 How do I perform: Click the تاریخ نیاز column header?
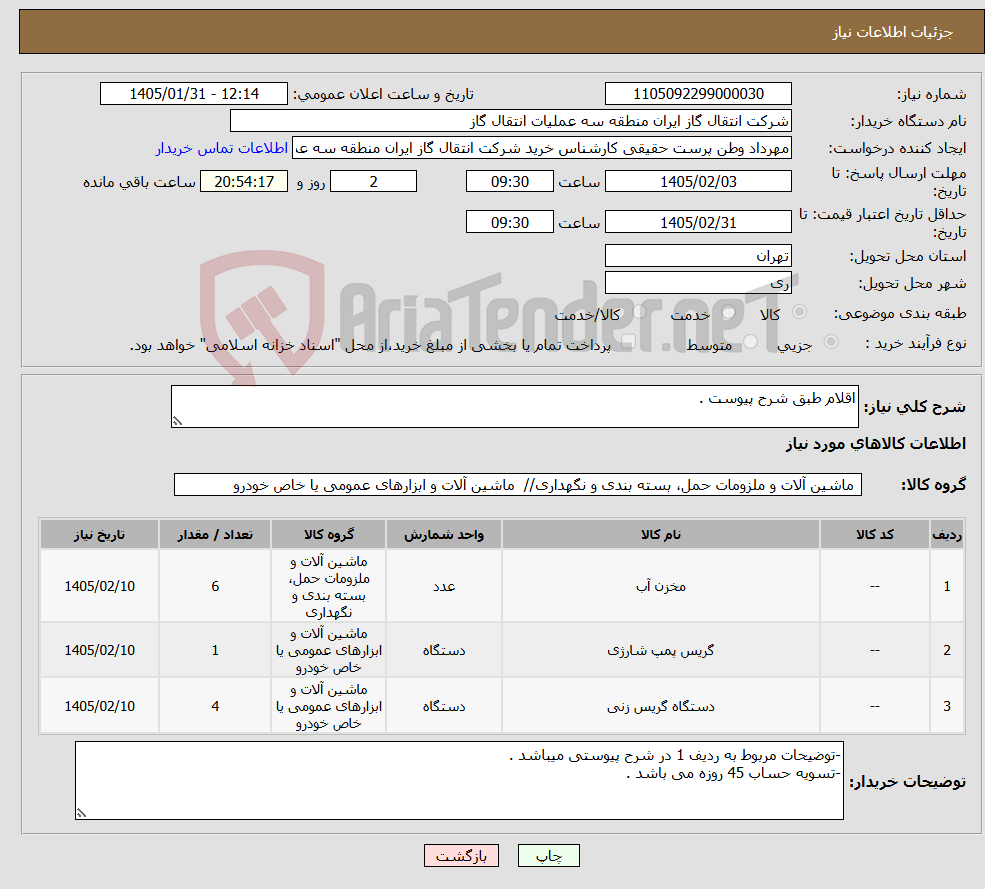click(99, 535)
